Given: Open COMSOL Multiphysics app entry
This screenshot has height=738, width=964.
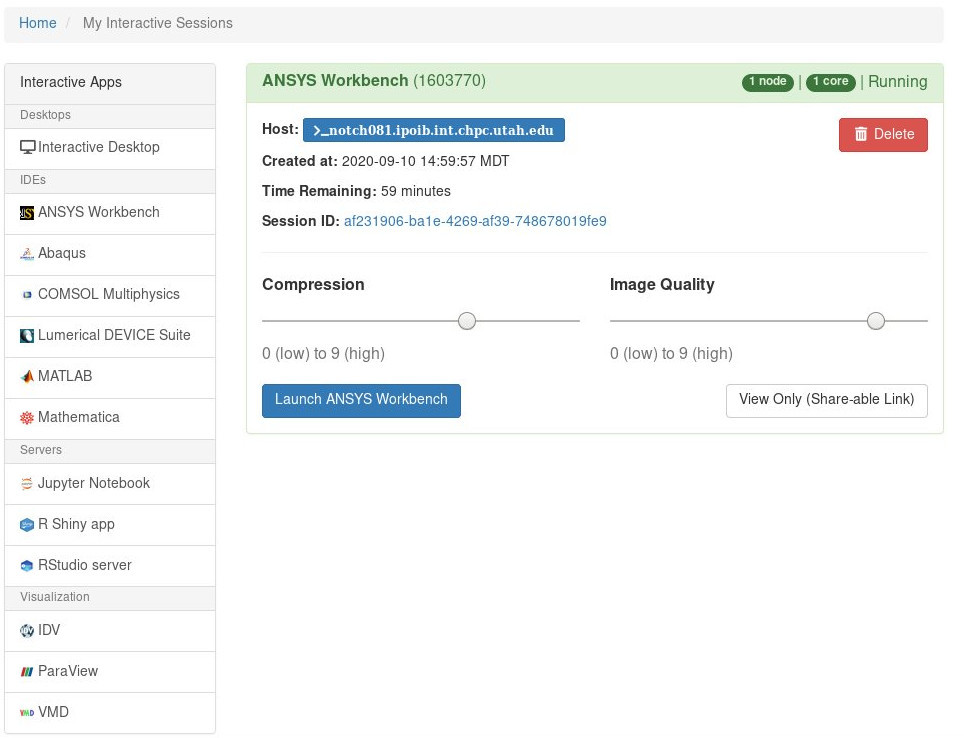Looking at the screenshot, I should pos(110,296).
